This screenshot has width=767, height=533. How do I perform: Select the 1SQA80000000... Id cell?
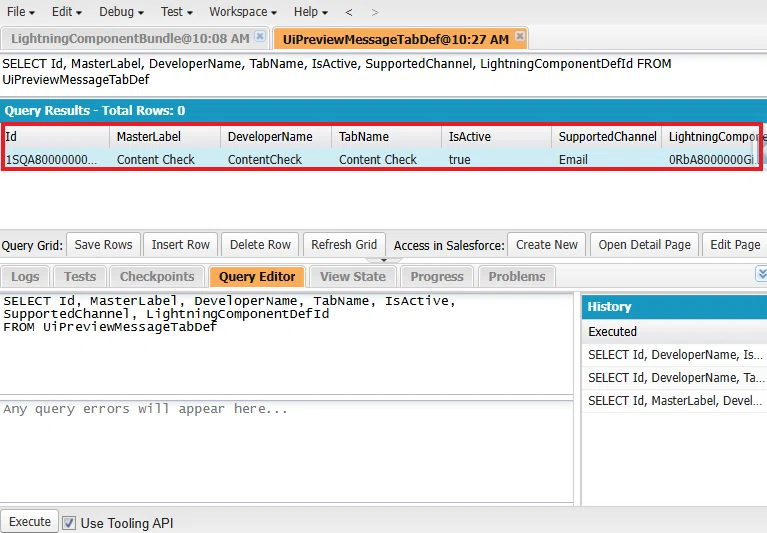point(57,159)
